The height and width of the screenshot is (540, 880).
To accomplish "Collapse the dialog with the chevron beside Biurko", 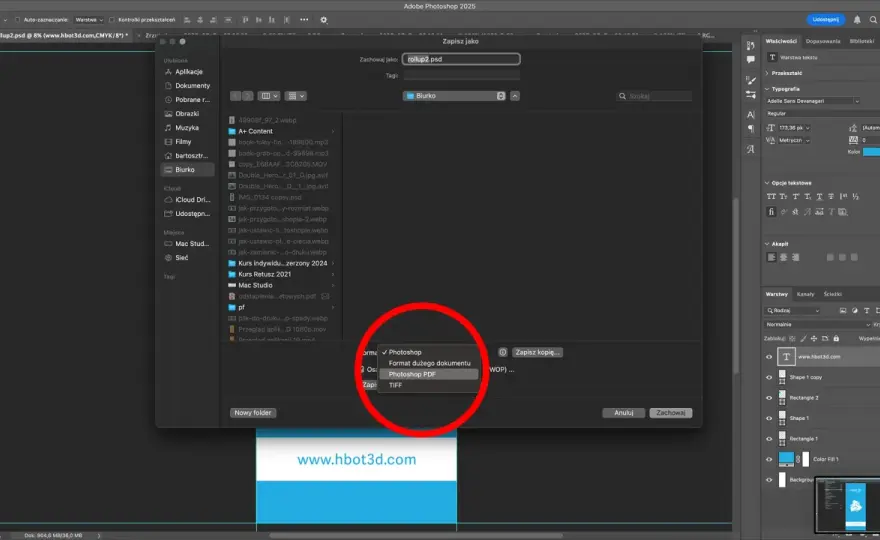I will (x=515, y=96).
